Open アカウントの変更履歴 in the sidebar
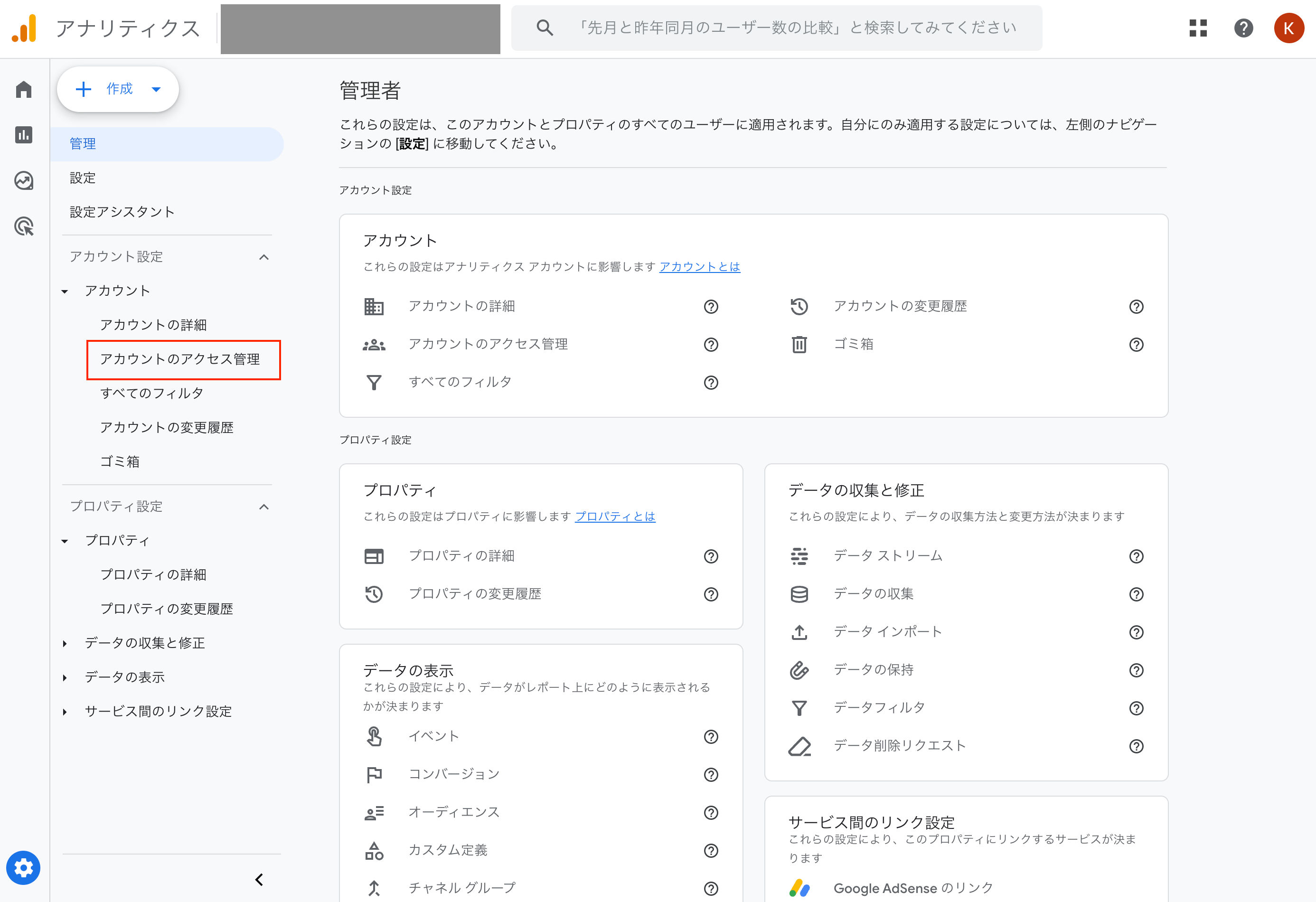This screenshot has width=1316, height=902. [x=167, y=428]
